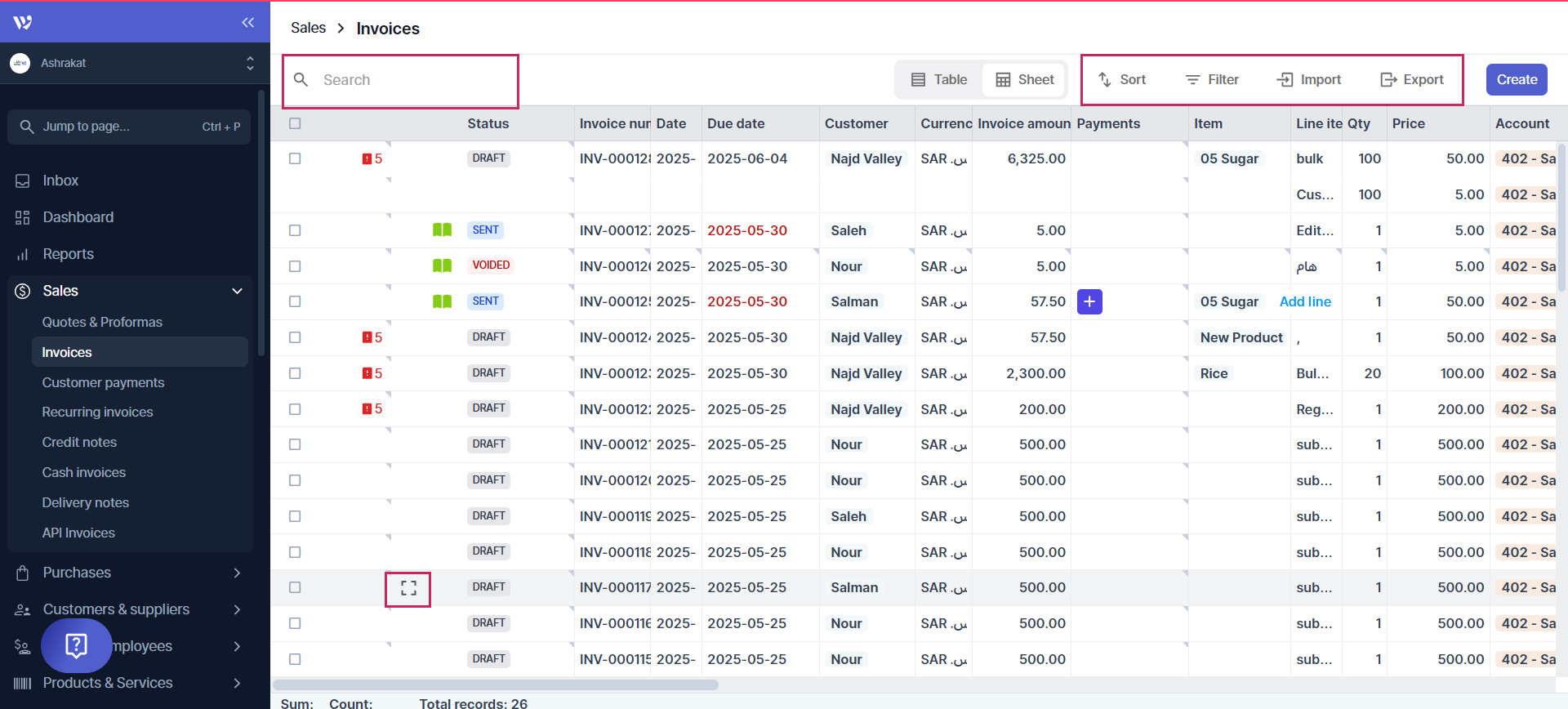Viewport: 1568px width, 709px height.
Task: Check the box for Saleh's SENT invoice row
Action: [295, 230]
